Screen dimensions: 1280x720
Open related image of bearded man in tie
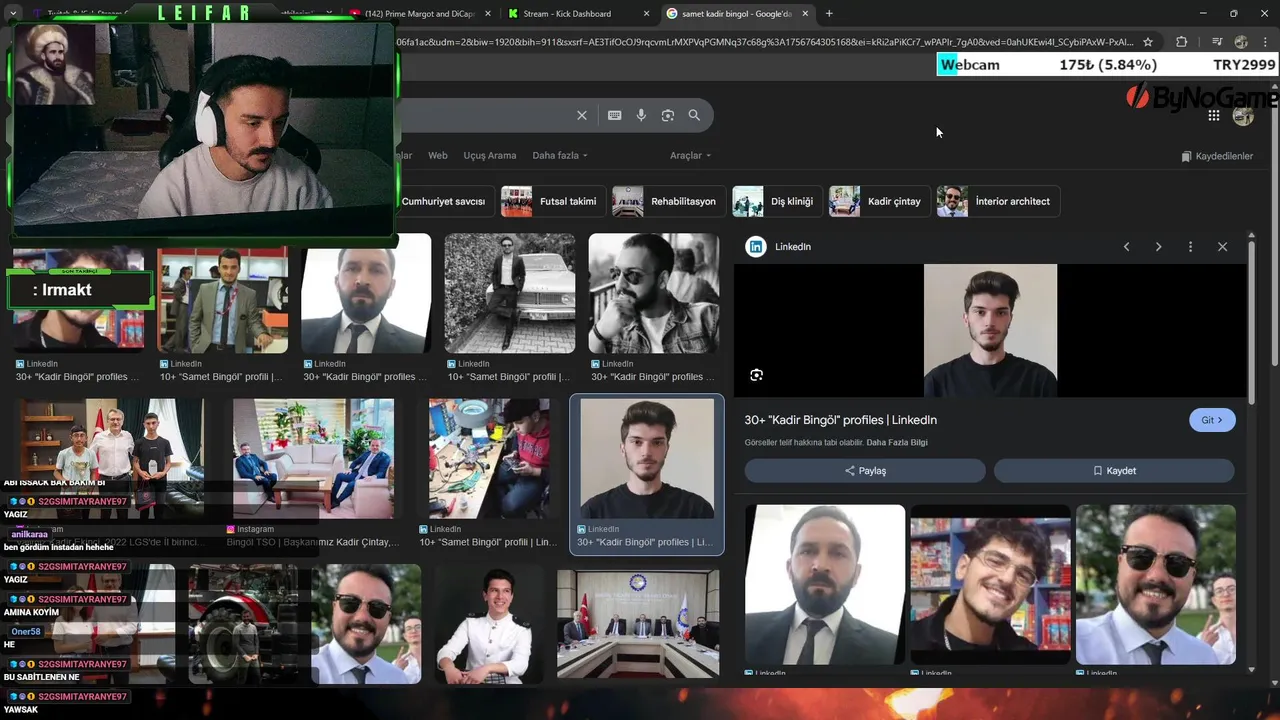[825, 584]
